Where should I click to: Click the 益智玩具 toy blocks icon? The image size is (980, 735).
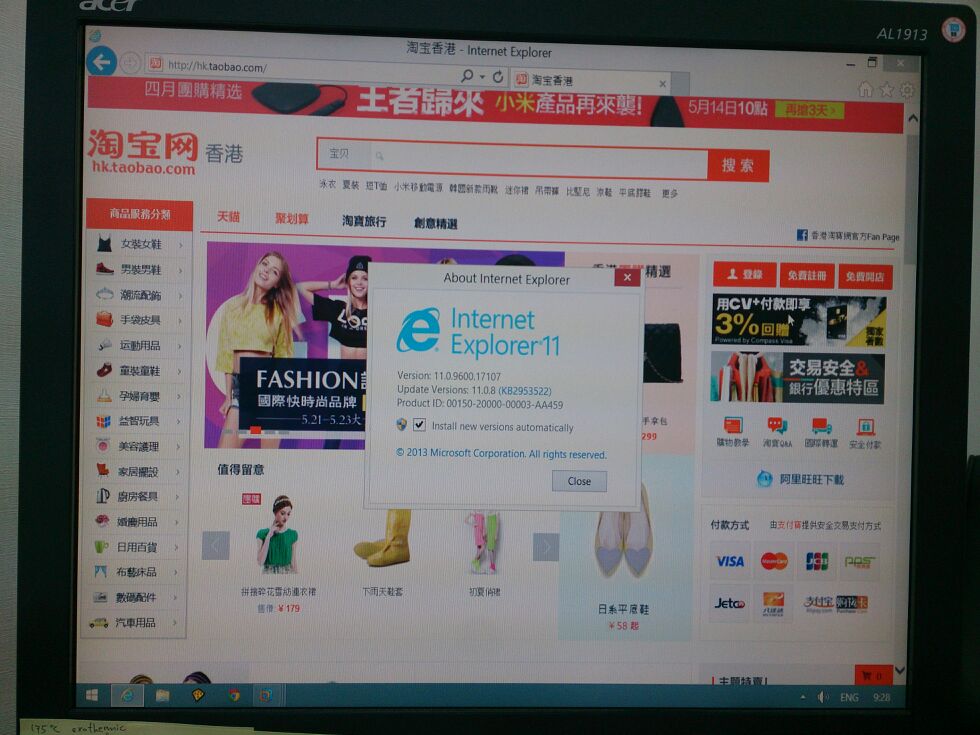[103, 421]
